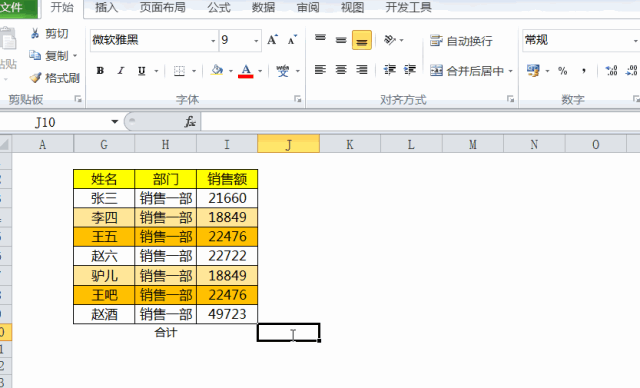
Task: Decrease the cell indent
Action: (x=390, y=70)
